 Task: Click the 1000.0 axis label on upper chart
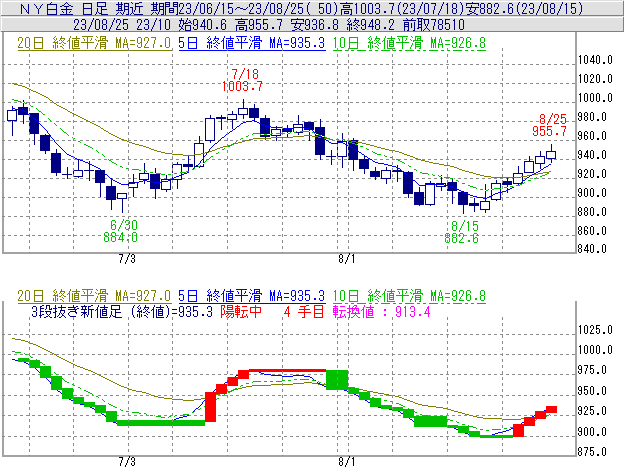(595, 98)
